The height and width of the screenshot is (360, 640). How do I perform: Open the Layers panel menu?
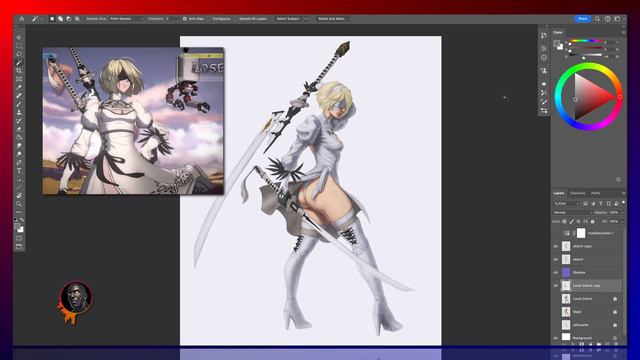pyautogui.click(x=623, y=193)
